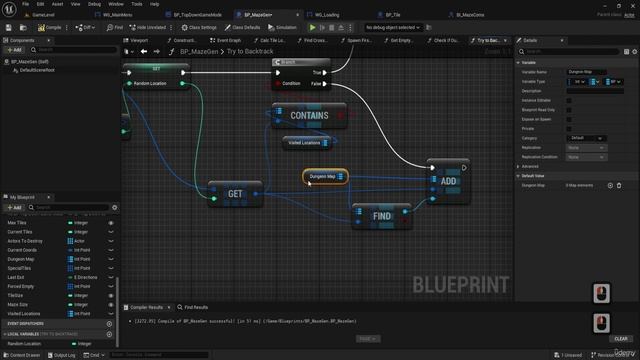The height and width of the screenshot is (360, 640).
Task: Click the Find button in toolbar
Action: [115, 27]
